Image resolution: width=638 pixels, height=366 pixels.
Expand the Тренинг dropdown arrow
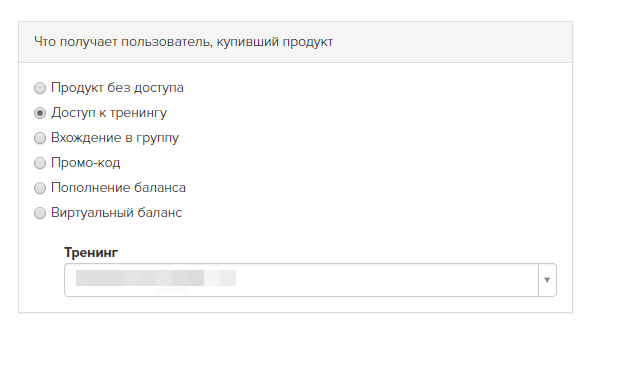click(547, 280)
